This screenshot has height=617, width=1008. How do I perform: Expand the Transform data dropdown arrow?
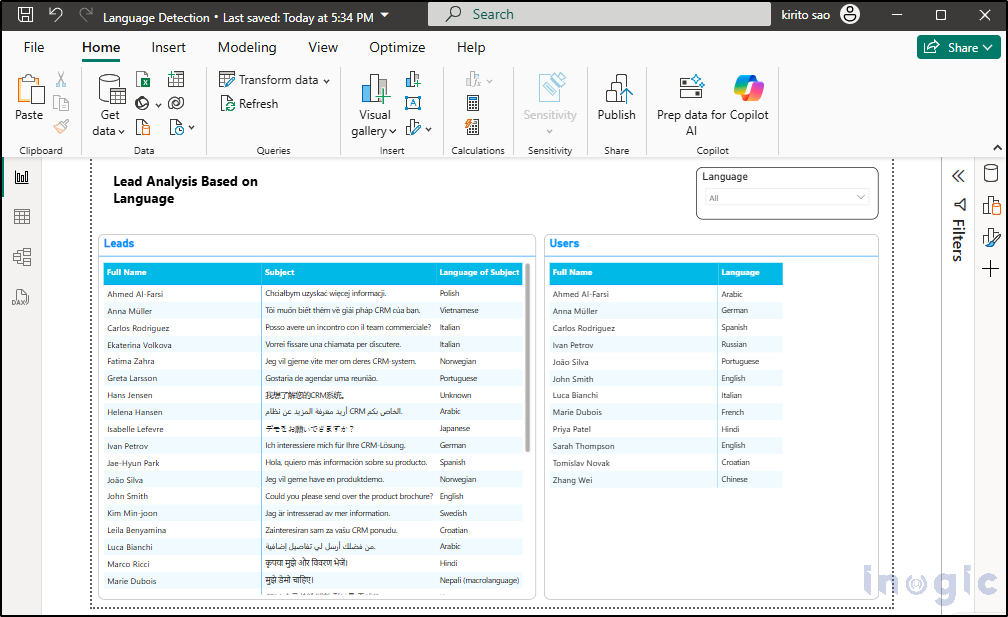click(327, 80)
